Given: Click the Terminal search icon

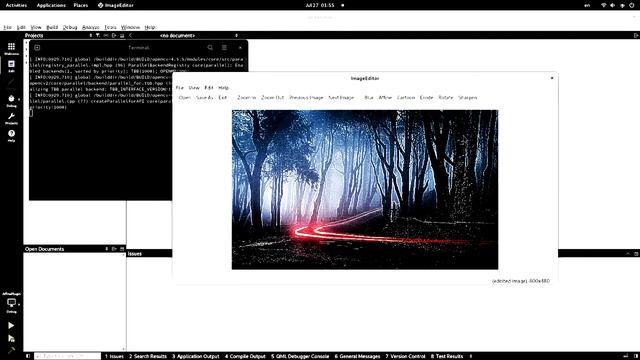Looking at the screenshot, I should 210,47.
